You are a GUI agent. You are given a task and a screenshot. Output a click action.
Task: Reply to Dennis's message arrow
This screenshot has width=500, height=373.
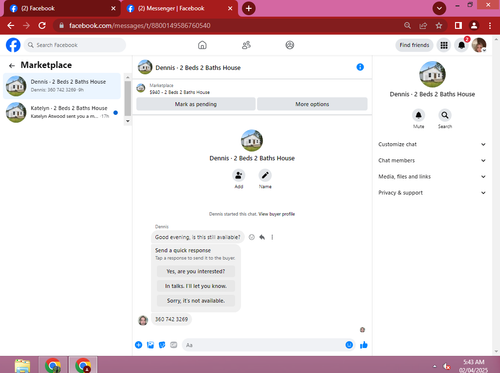point(262,237)
